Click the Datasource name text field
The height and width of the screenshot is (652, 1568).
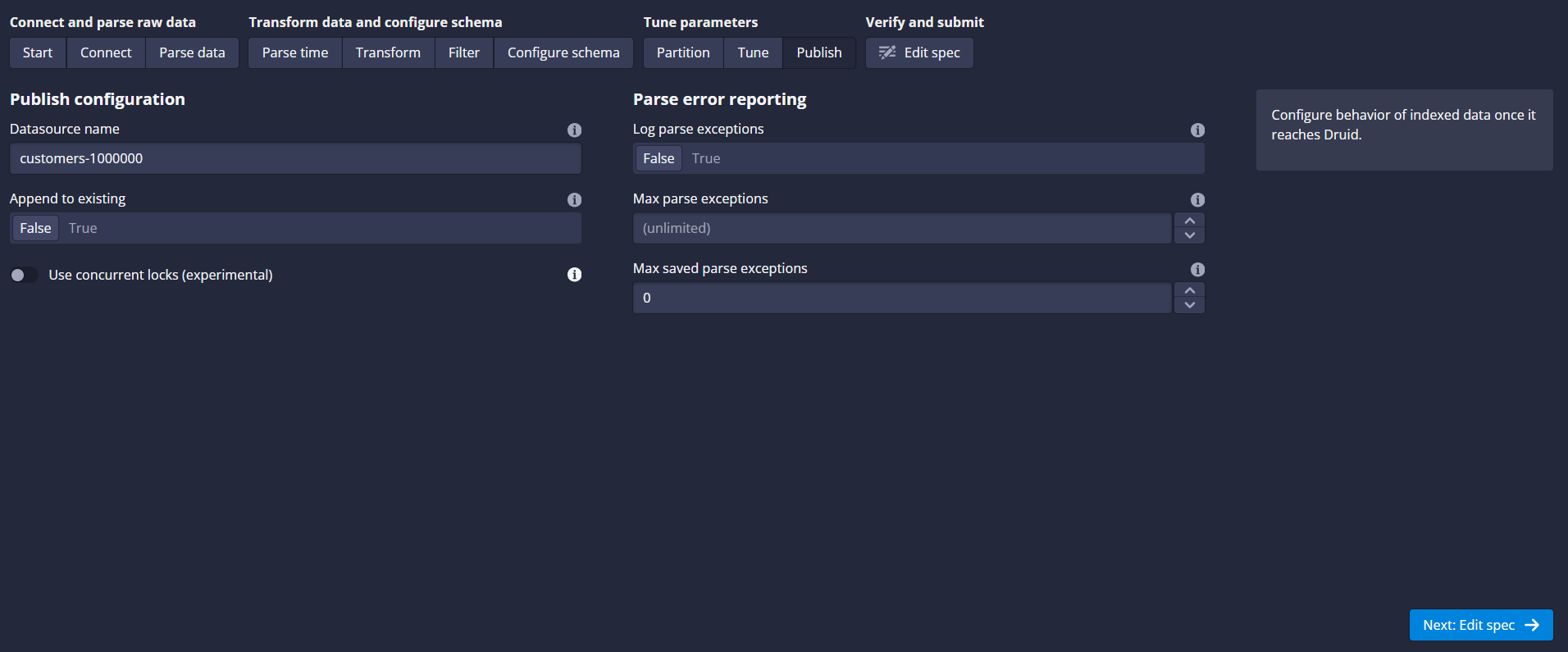[295, 158]
